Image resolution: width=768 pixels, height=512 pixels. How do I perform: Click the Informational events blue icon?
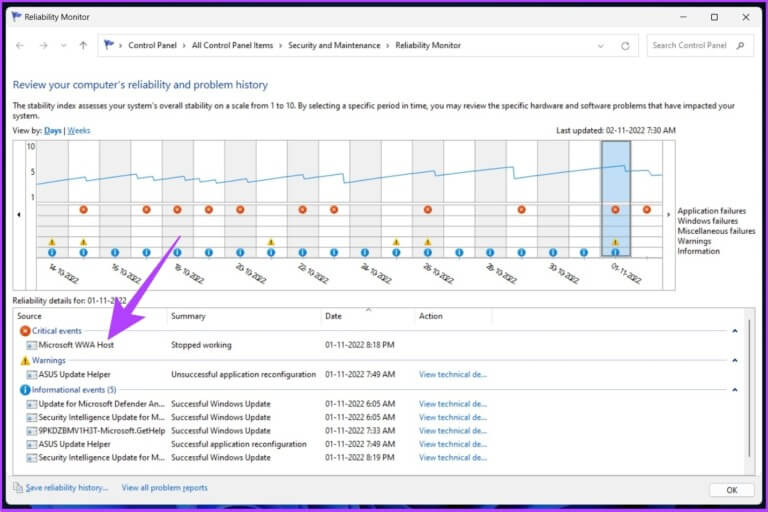(x=25, y=390)
